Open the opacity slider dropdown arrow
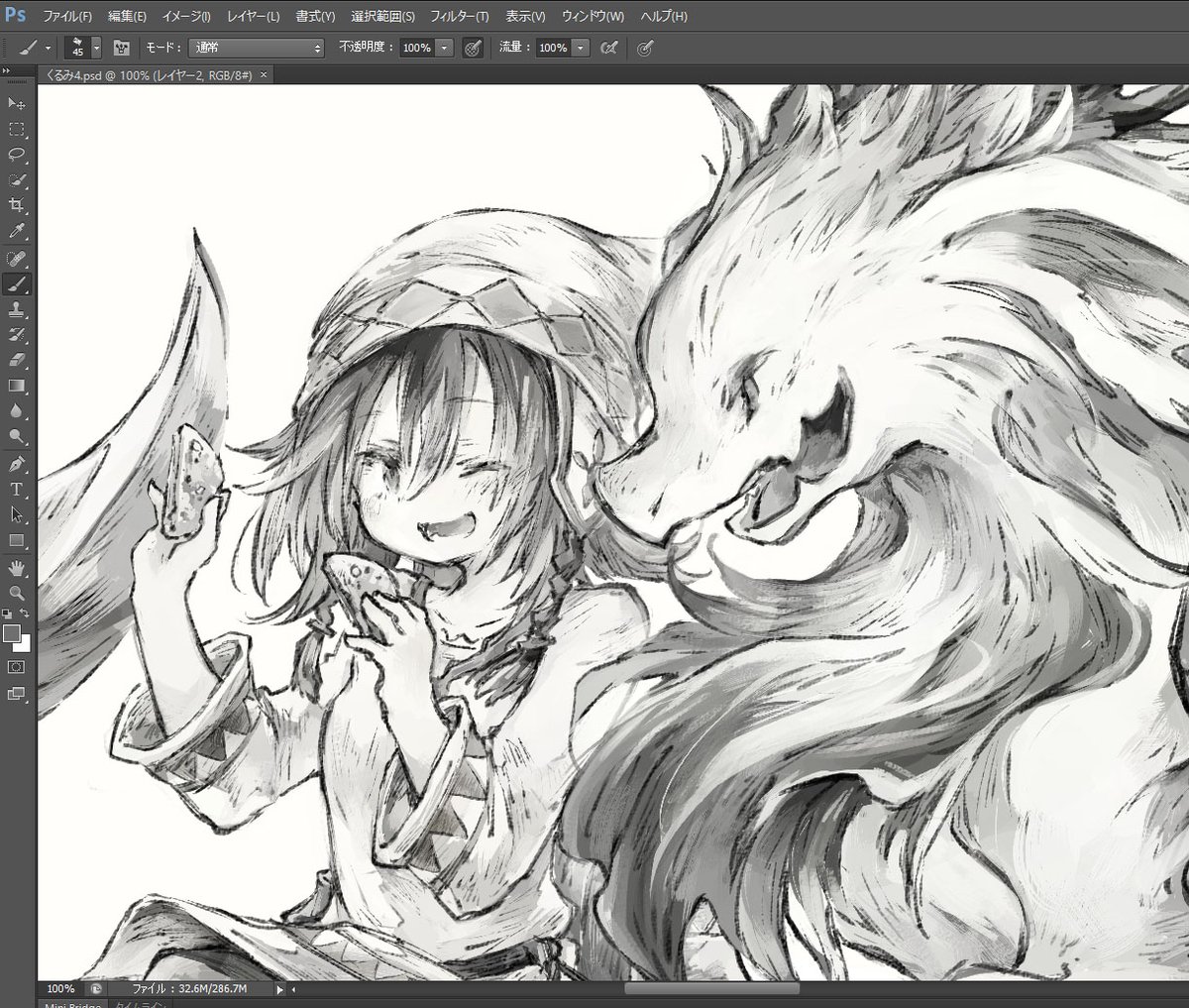 click(x=445, y=48)
